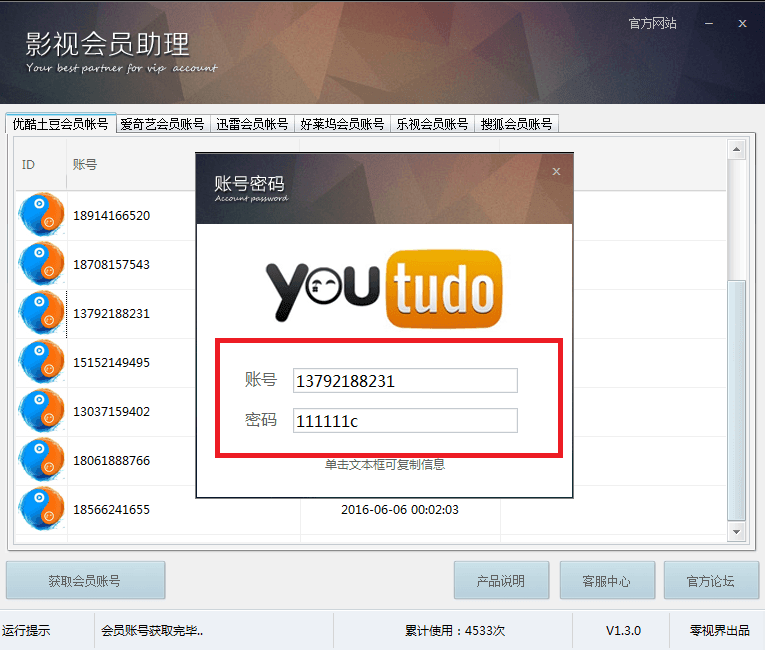Close the 影视会员助理 main window
Screen dimensions: 765x650
click(x=742, y=23)
